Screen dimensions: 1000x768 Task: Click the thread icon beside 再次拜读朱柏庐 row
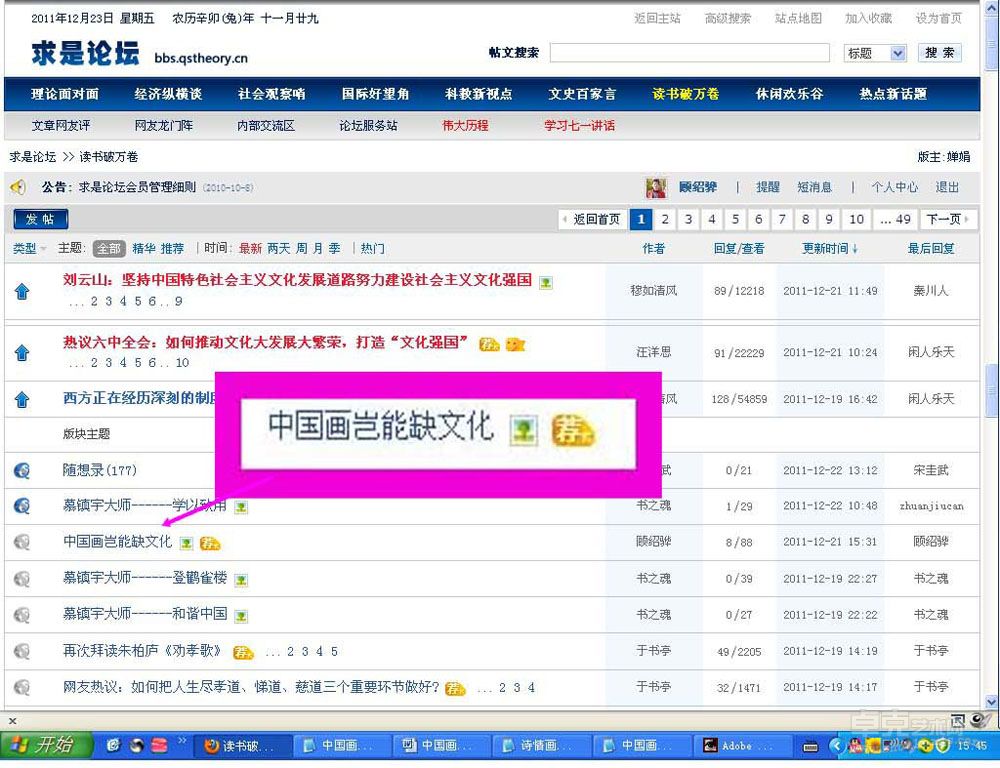[x=22, y=651]
